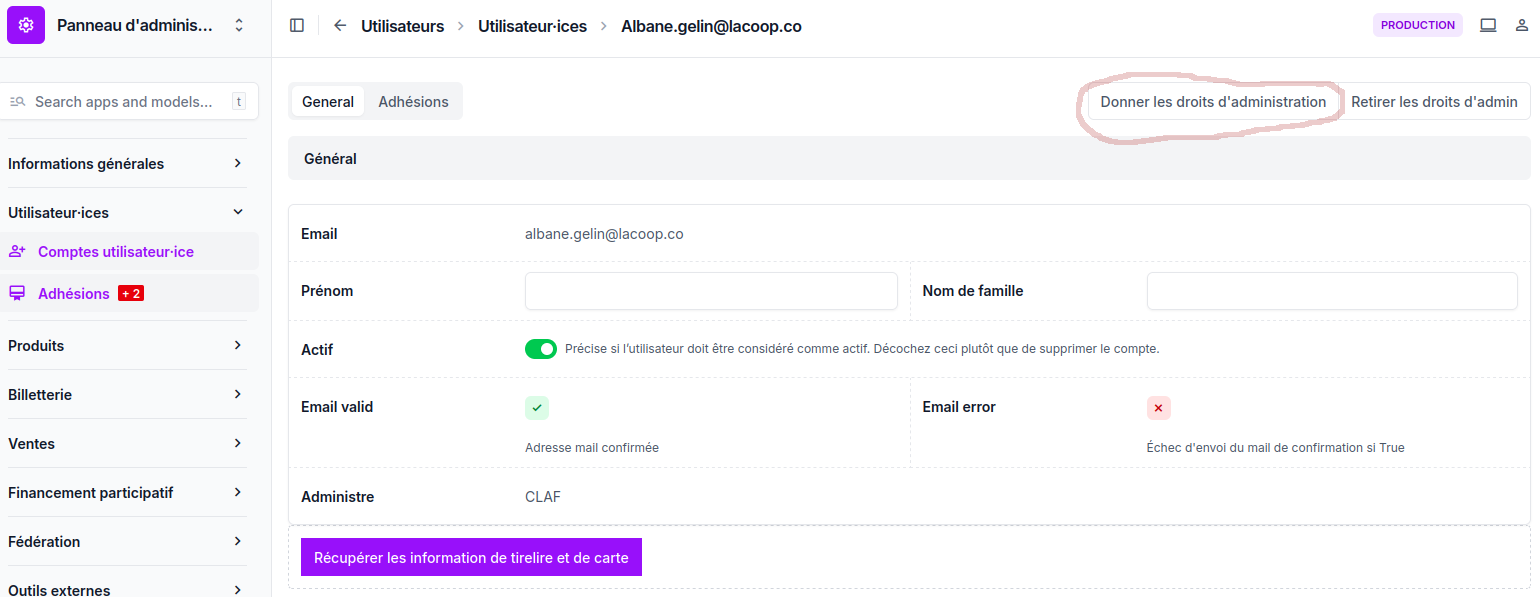Click the purple settings gear logo

tap(26, 25)
